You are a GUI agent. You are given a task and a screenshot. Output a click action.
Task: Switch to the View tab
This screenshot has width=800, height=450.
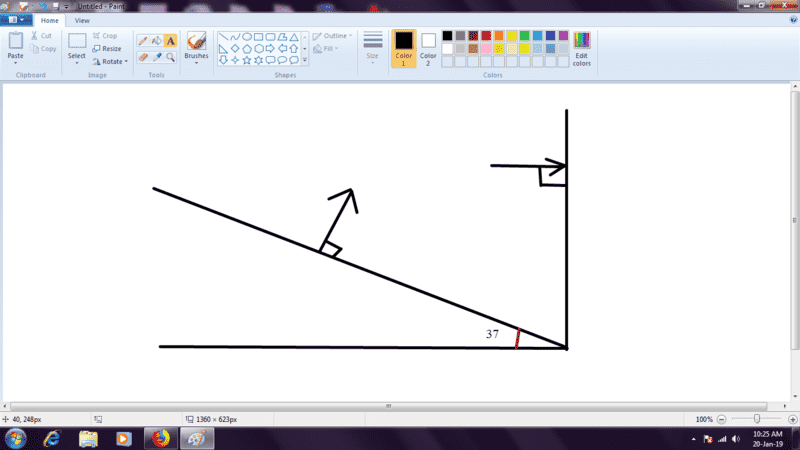82,20
